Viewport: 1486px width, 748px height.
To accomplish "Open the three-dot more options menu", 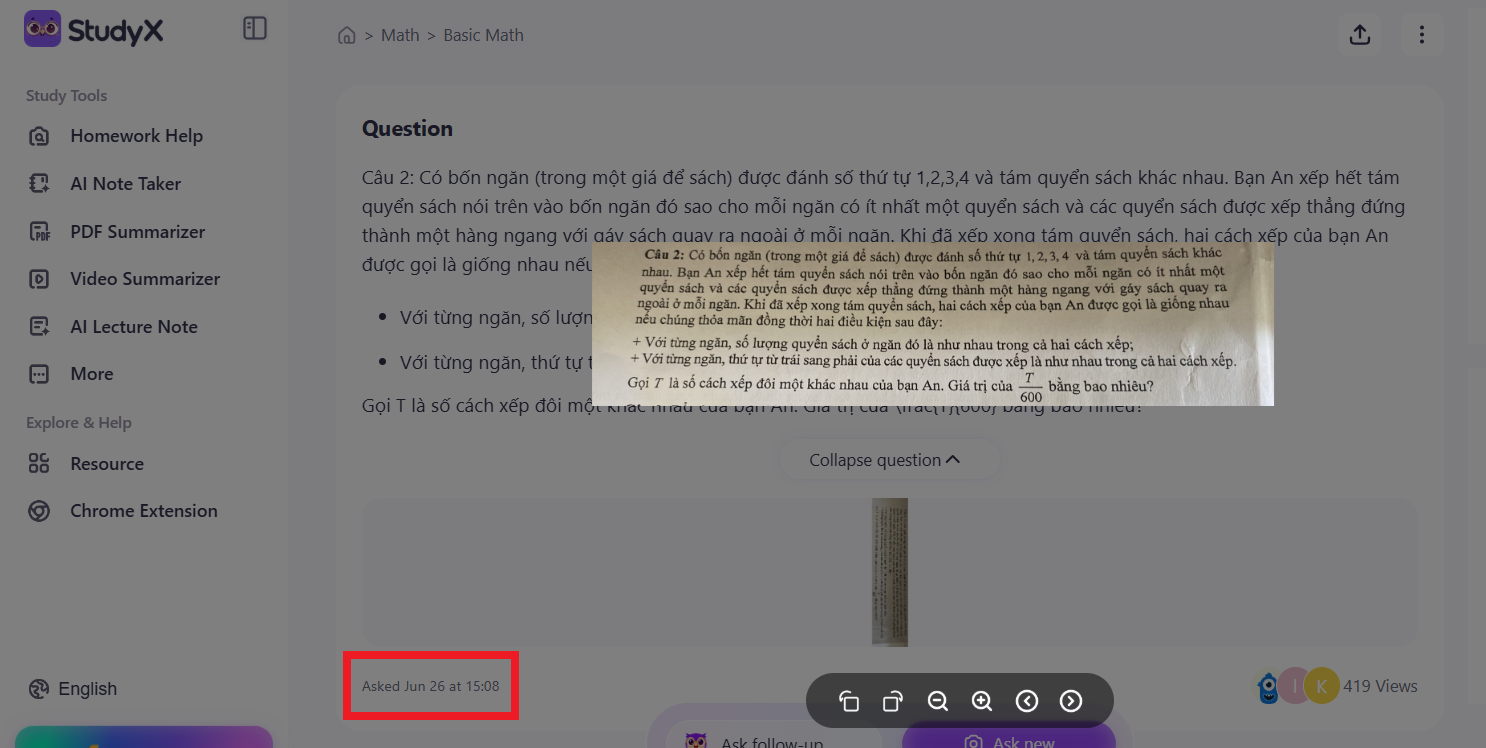I will tap(1421, 35).
